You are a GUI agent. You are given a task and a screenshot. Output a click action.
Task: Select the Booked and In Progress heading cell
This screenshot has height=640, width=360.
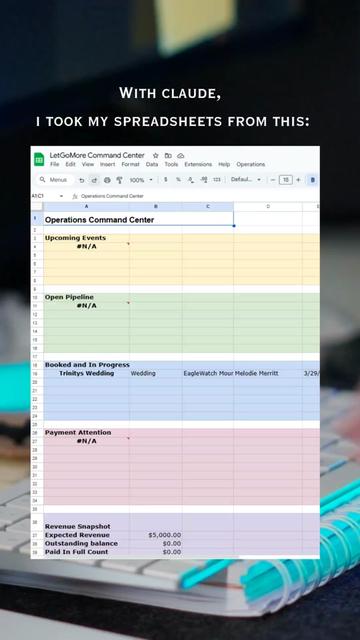click(87, 365)
